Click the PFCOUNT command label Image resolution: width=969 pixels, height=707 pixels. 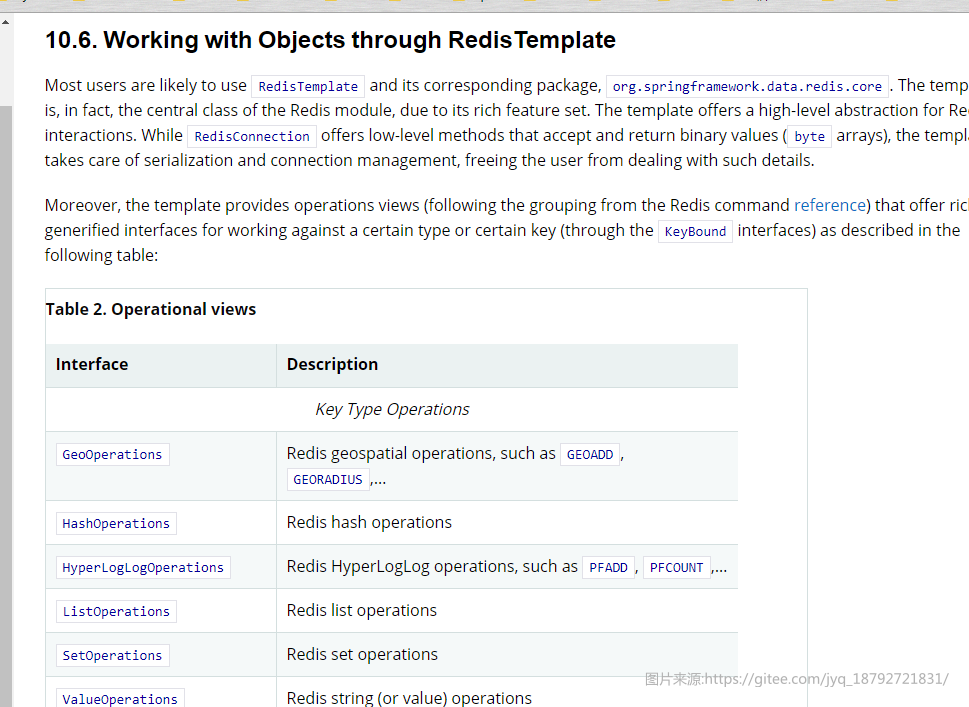click(677, 567)
